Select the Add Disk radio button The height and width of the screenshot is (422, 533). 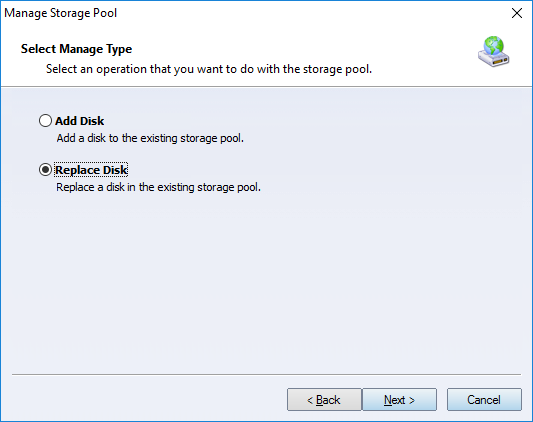(x=45, y=121)
